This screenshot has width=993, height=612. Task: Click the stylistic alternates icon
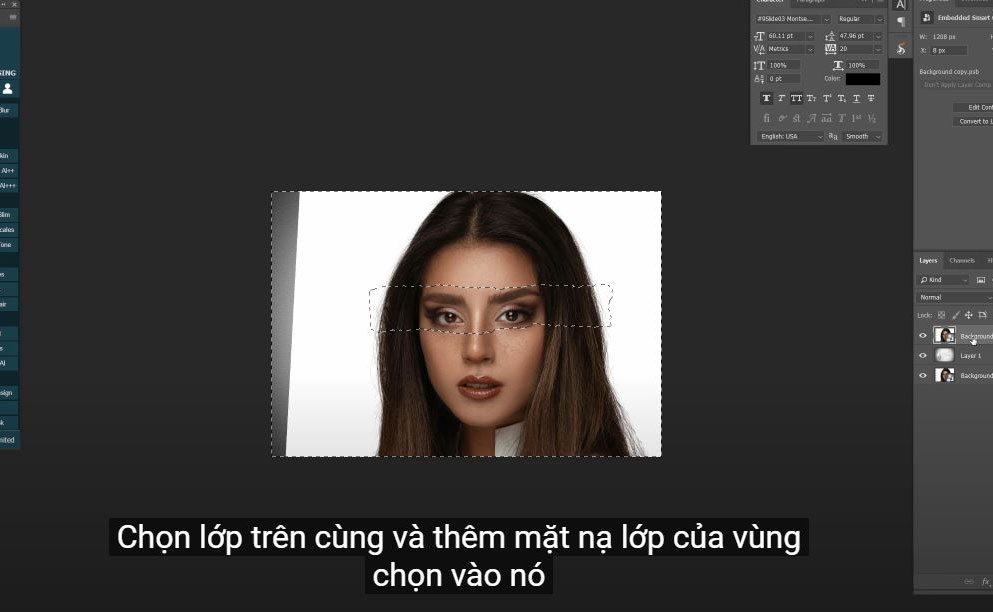826,118
